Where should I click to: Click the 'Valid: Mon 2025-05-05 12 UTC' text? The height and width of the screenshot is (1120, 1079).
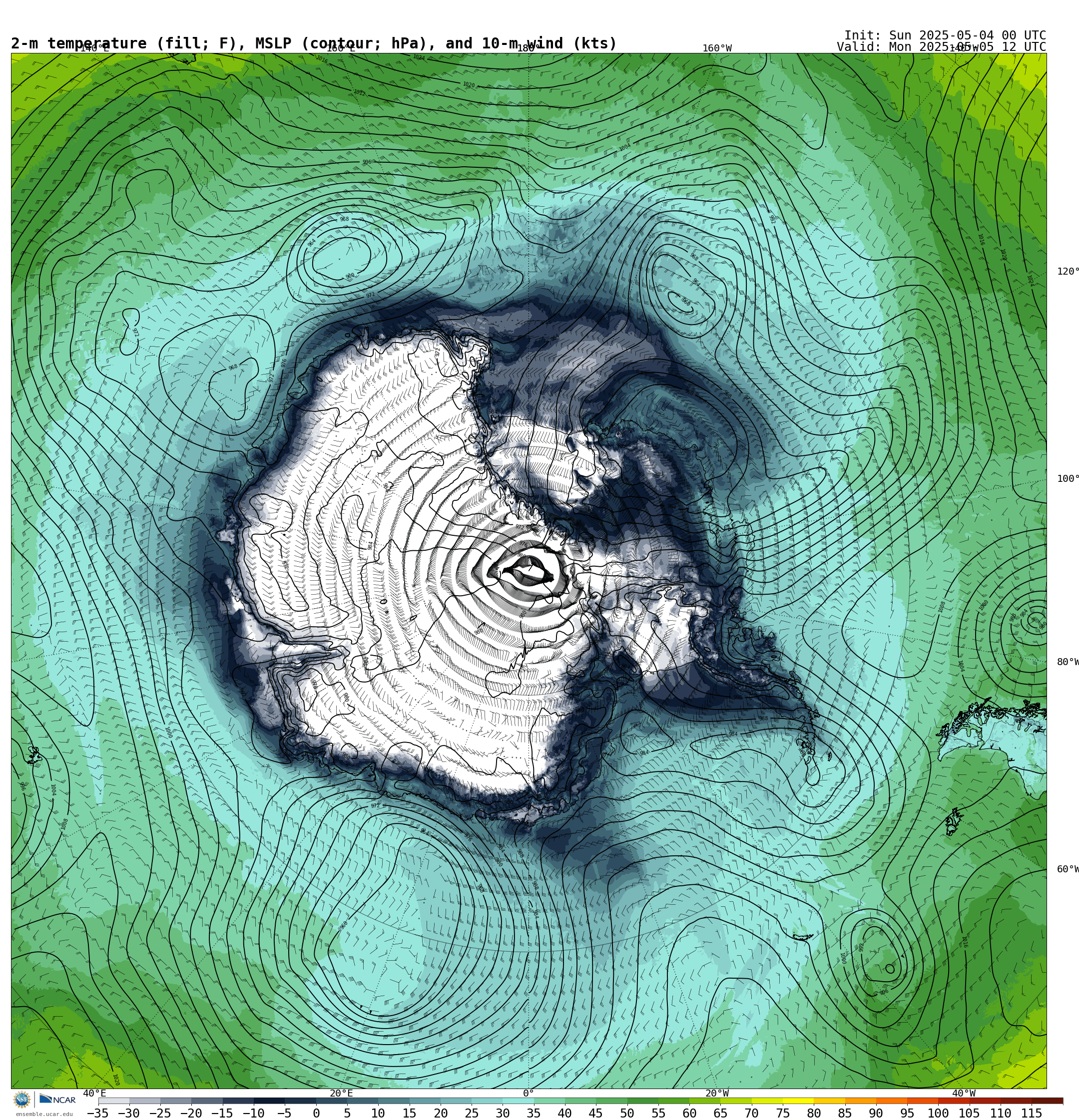[941, 47]
